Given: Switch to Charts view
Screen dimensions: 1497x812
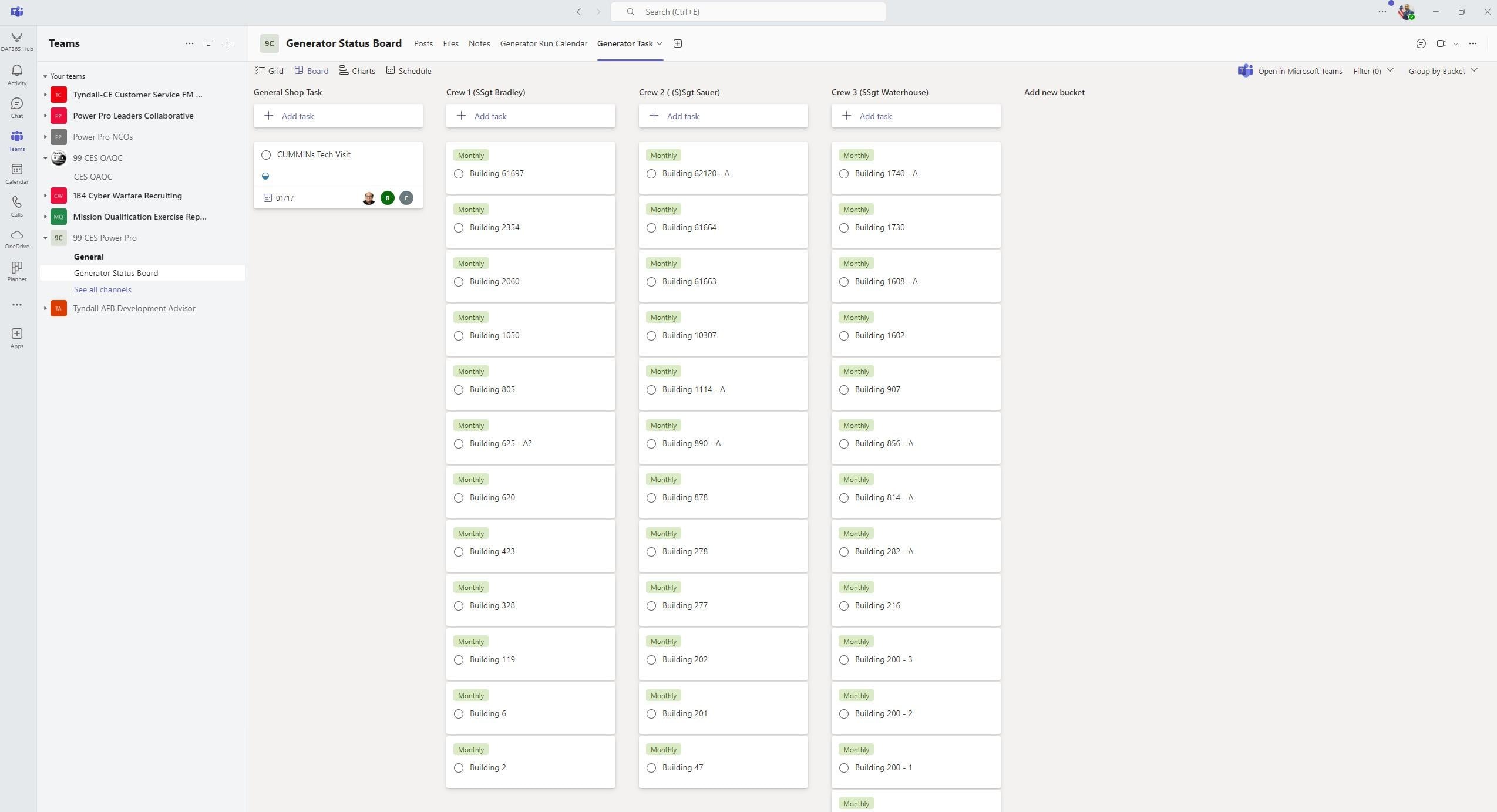Looking at the screenshot, I should 357,71.
